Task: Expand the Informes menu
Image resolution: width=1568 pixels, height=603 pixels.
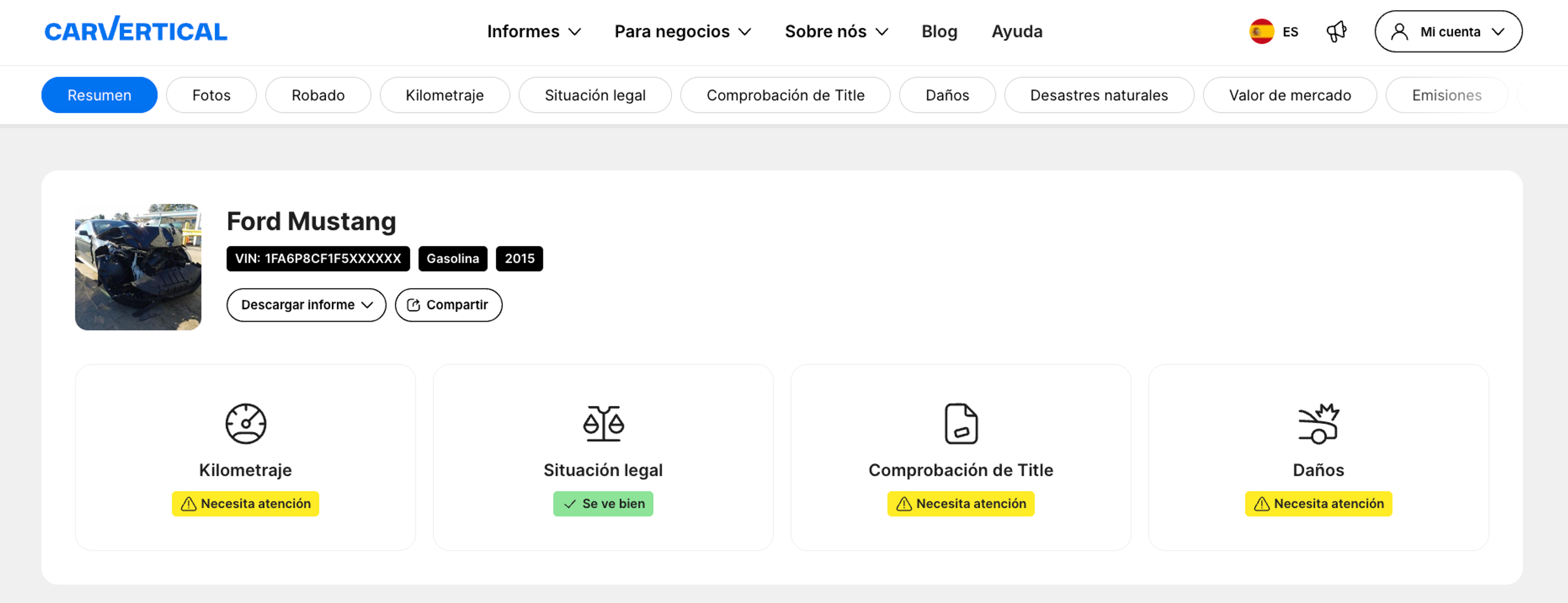Action: click(534, 32)
